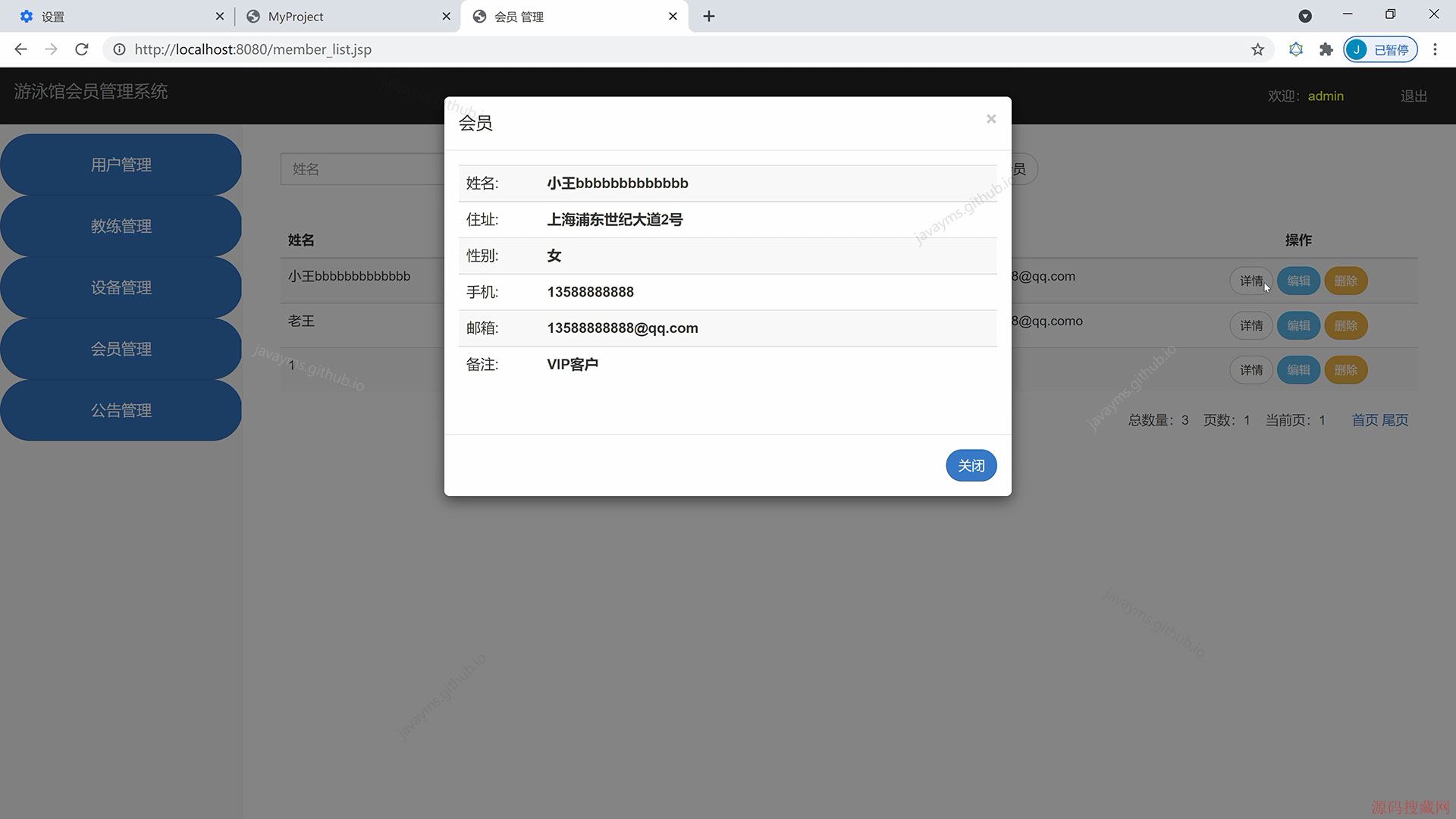Click 详情 button for 老王 row
The image size is (1456, 819).
(1250, 326)
